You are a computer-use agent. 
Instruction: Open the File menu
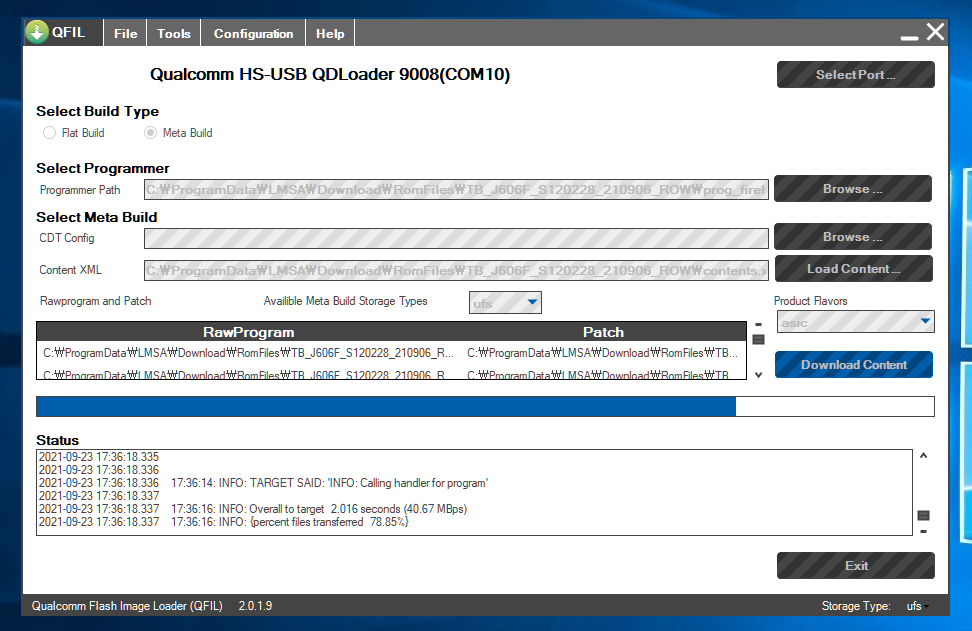(125, 33)
